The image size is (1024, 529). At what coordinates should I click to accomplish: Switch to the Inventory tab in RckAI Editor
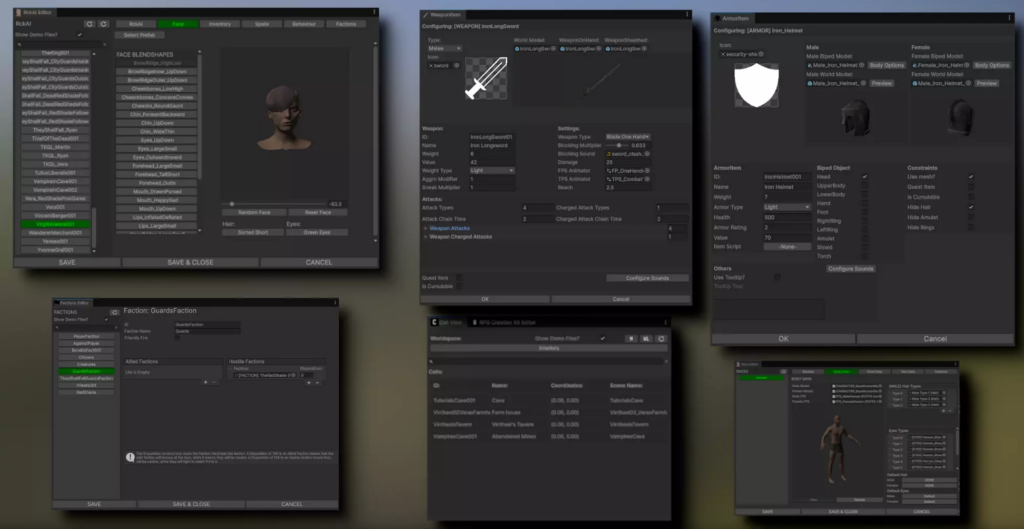[x=219, y=23]
